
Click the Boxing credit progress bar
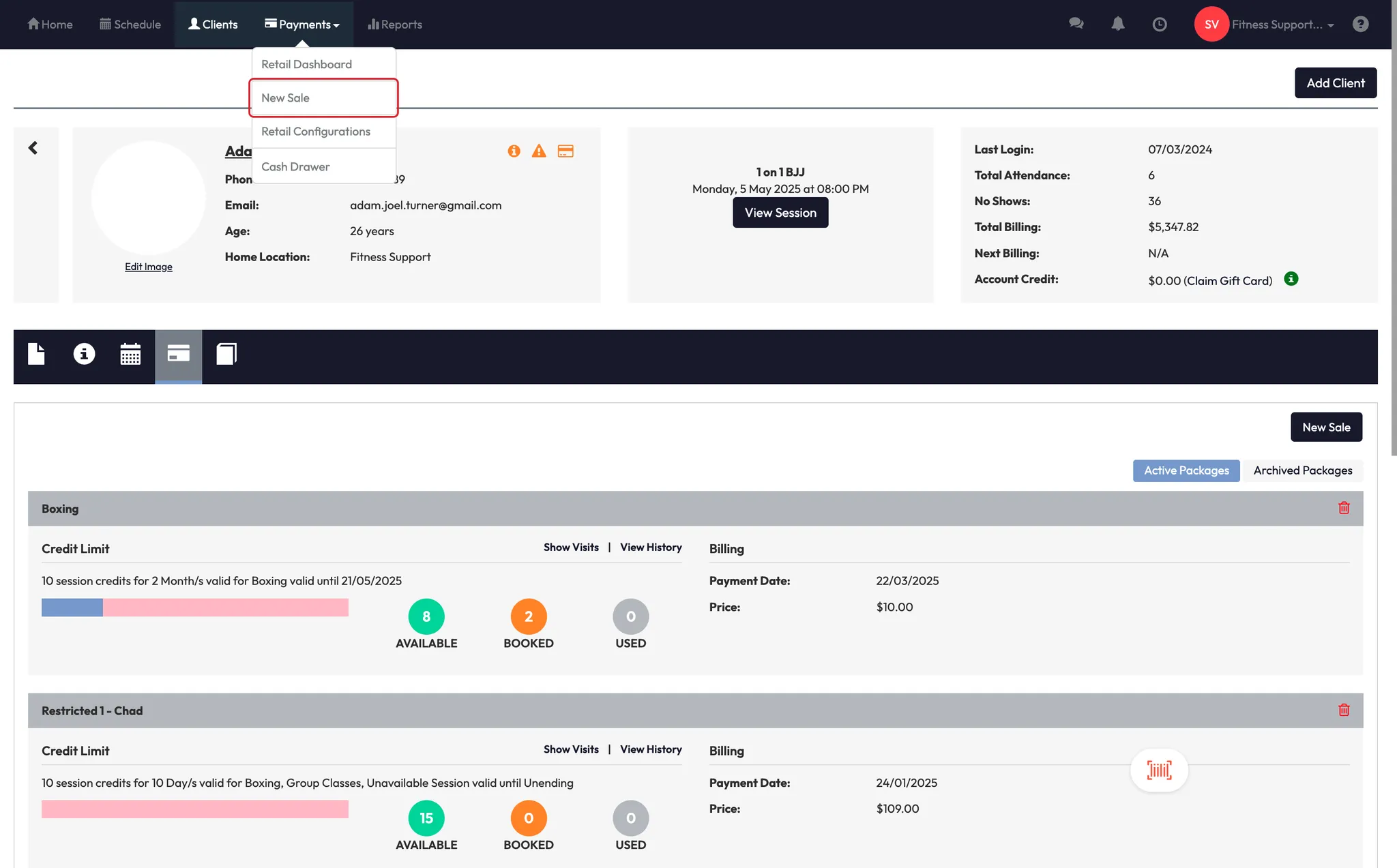pos(194,608)
